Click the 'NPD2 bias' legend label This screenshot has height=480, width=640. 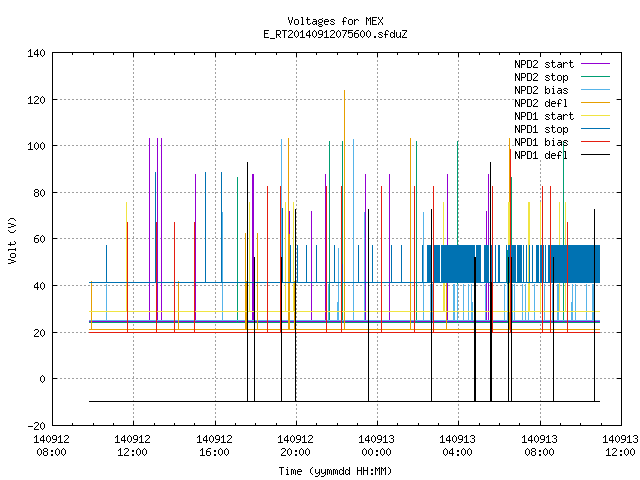[x=541, y=90]
